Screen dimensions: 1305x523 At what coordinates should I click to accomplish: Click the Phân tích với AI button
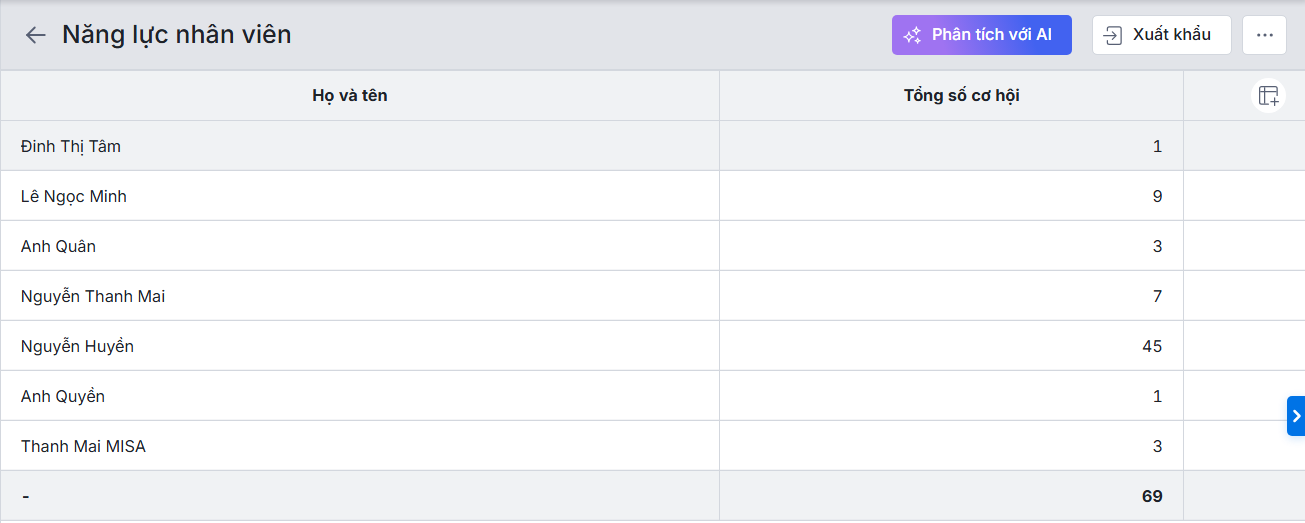click(981, 35)
